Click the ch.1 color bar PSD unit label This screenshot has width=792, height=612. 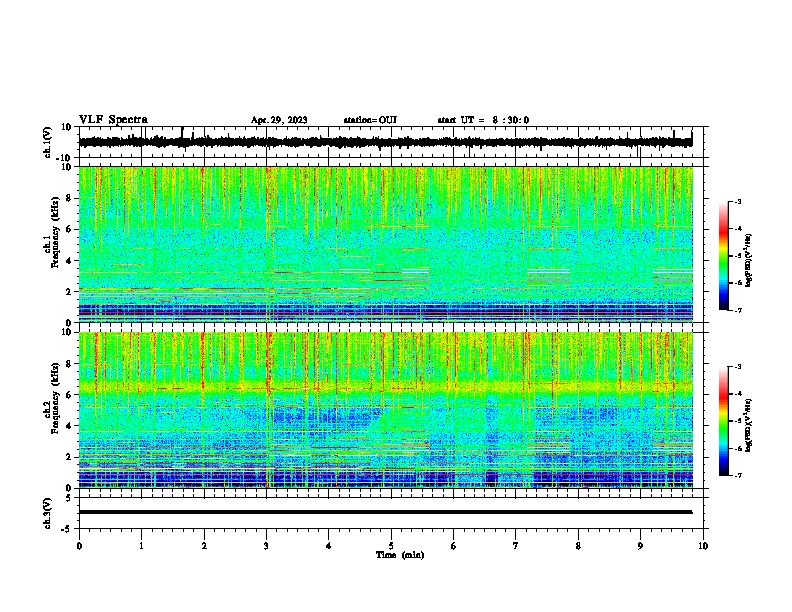(748, 261)
